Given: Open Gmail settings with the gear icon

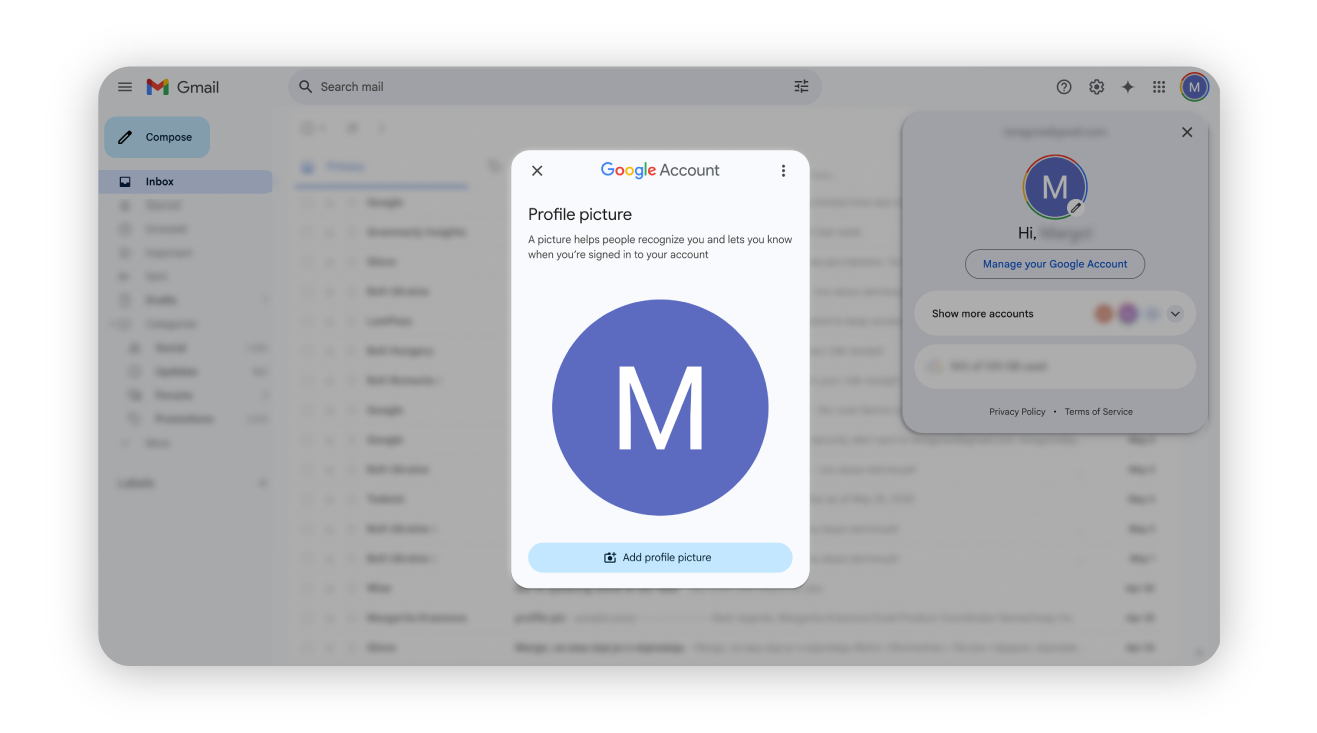Looking at the screenshot, I should 1096,87.
